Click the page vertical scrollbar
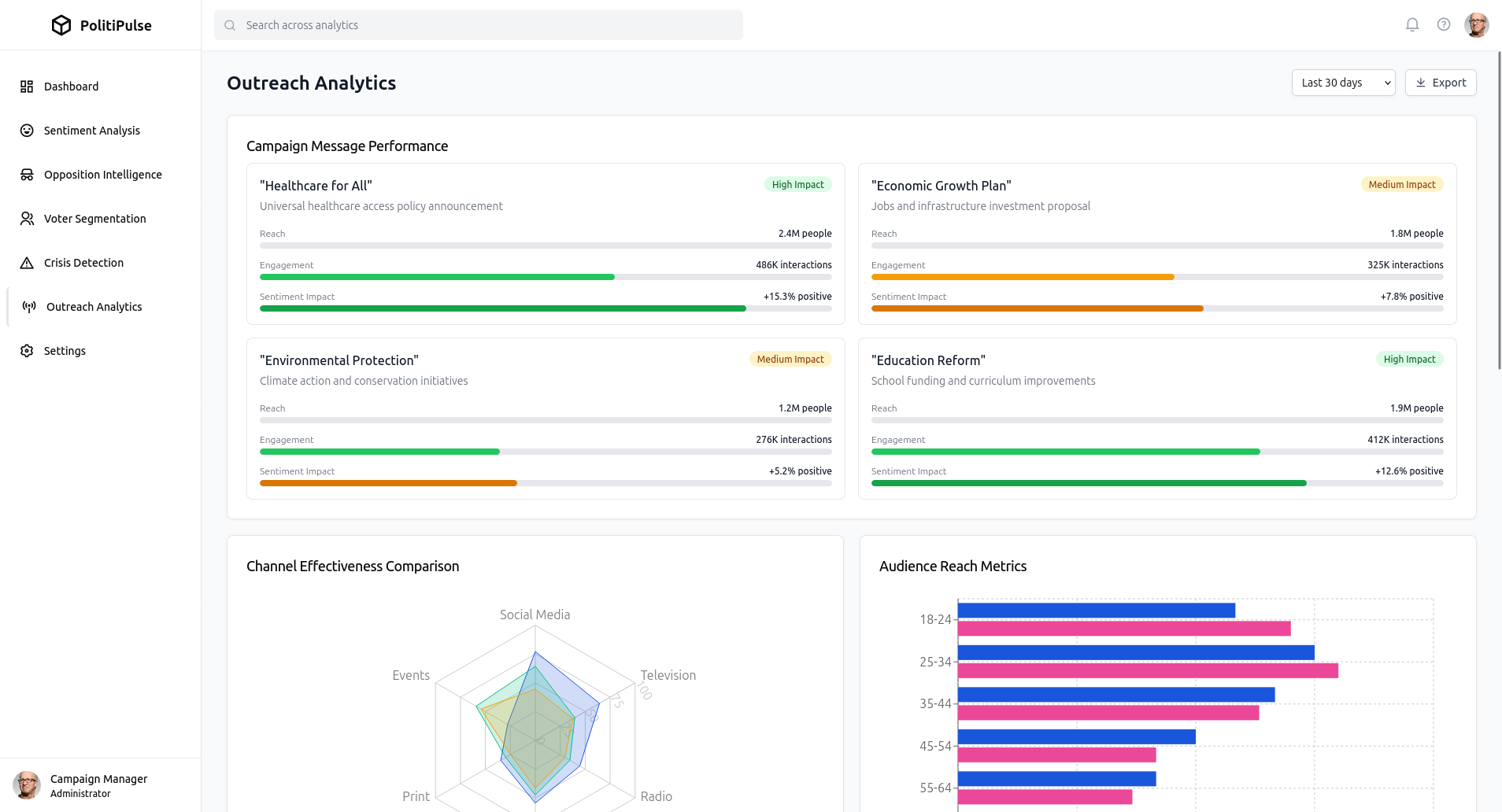1502x812 pixels. tap(1499, 211)
